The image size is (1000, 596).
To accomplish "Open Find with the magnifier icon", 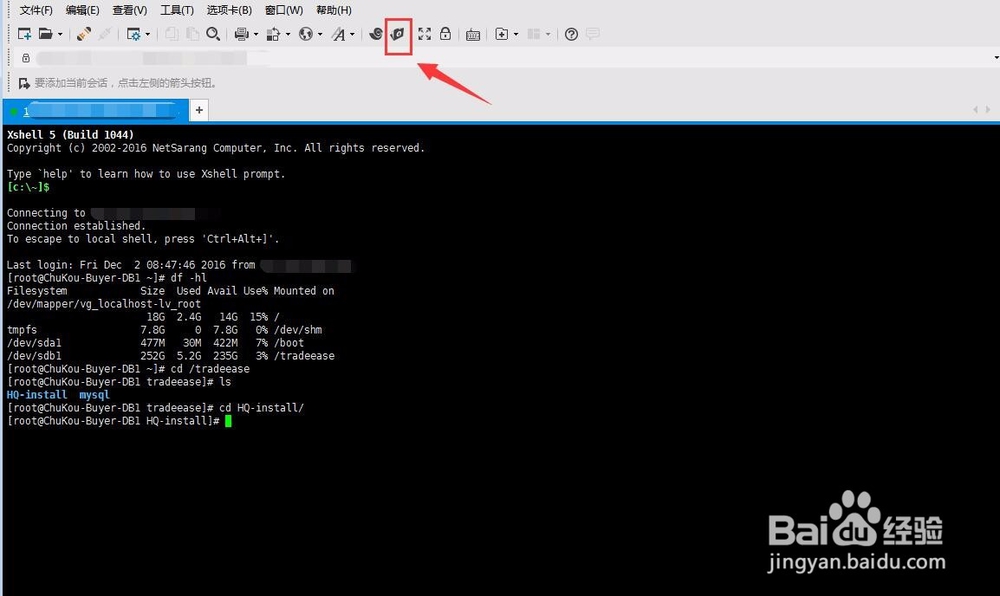I will click(x=213, y=34).
